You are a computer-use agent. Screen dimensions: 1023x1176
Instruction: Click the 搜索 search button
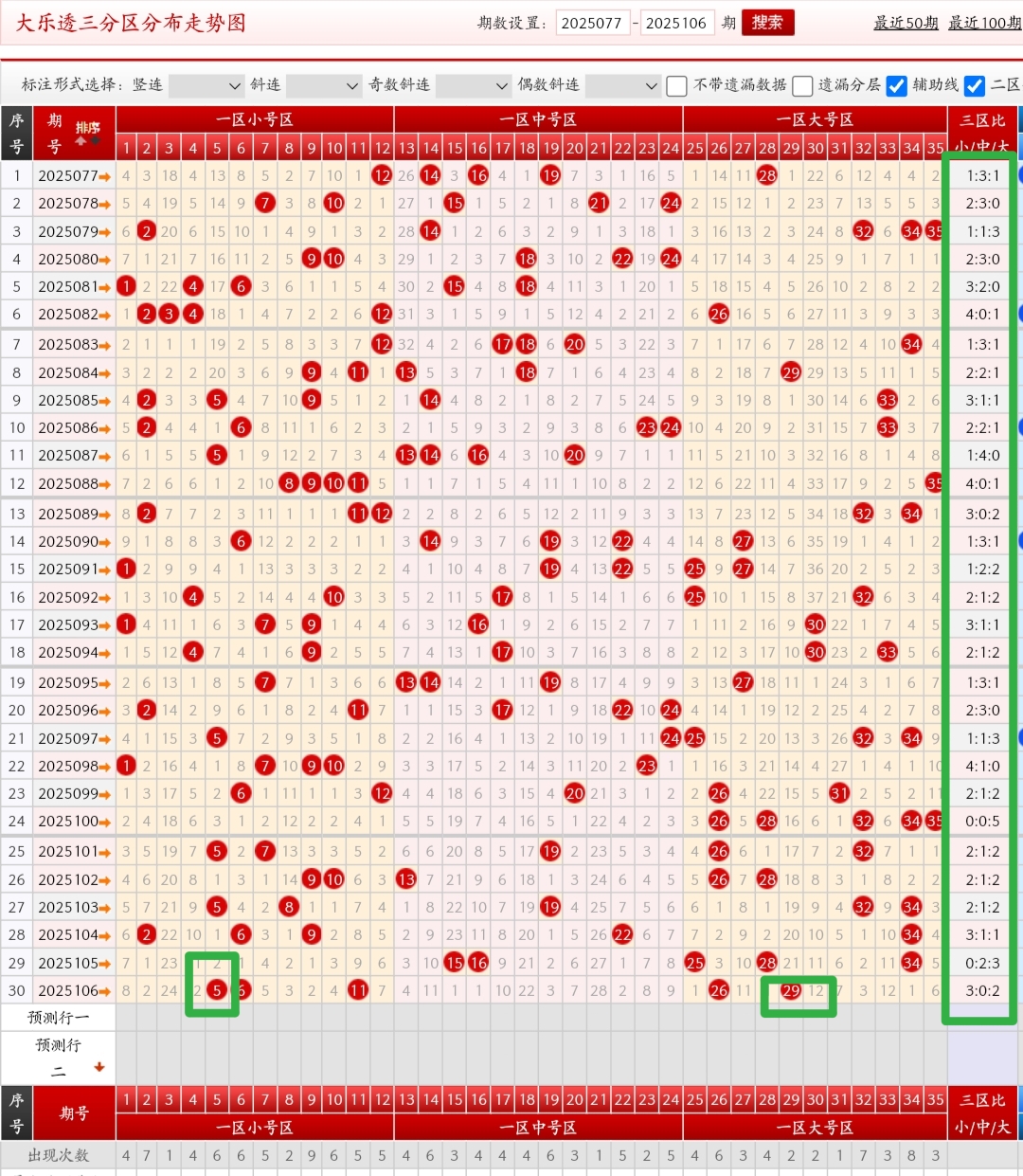[x=767, y=23]
